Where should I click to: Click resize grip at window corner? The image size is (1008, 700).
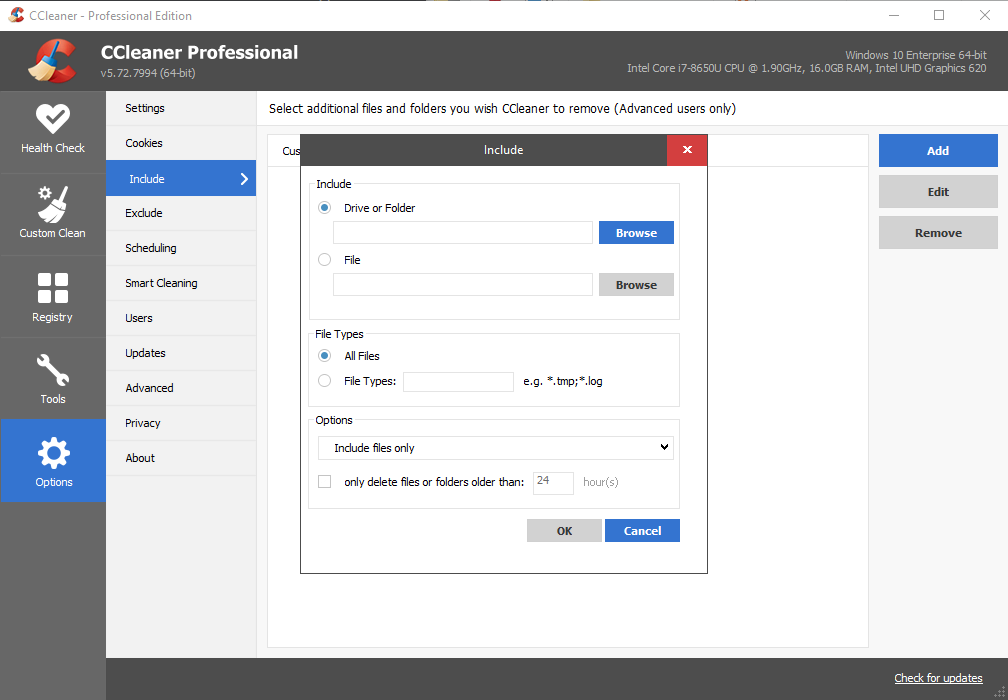pos(998,690)
